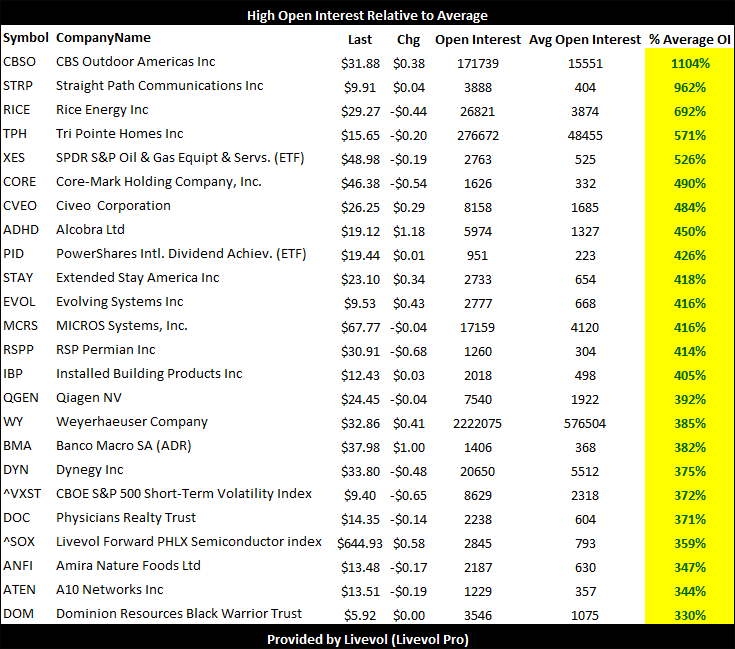Screen dimensions: 735x649
Task: Click the ATEN symbol
Action: click(19, 589)
